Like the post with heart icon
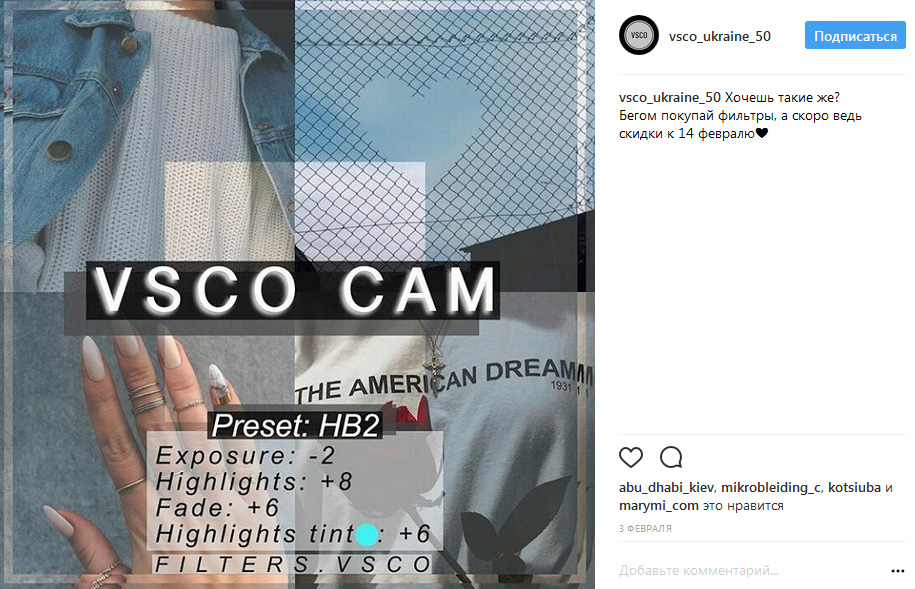 click(631, 458)
